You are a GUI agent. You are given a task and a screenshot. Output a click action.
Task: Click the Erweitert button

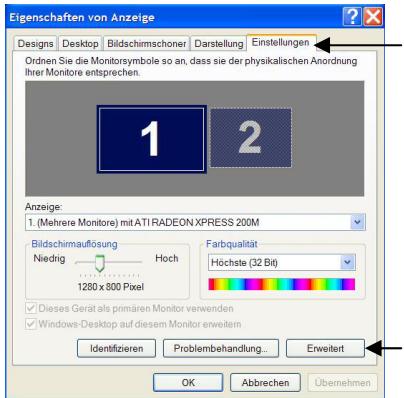(325, 348)
